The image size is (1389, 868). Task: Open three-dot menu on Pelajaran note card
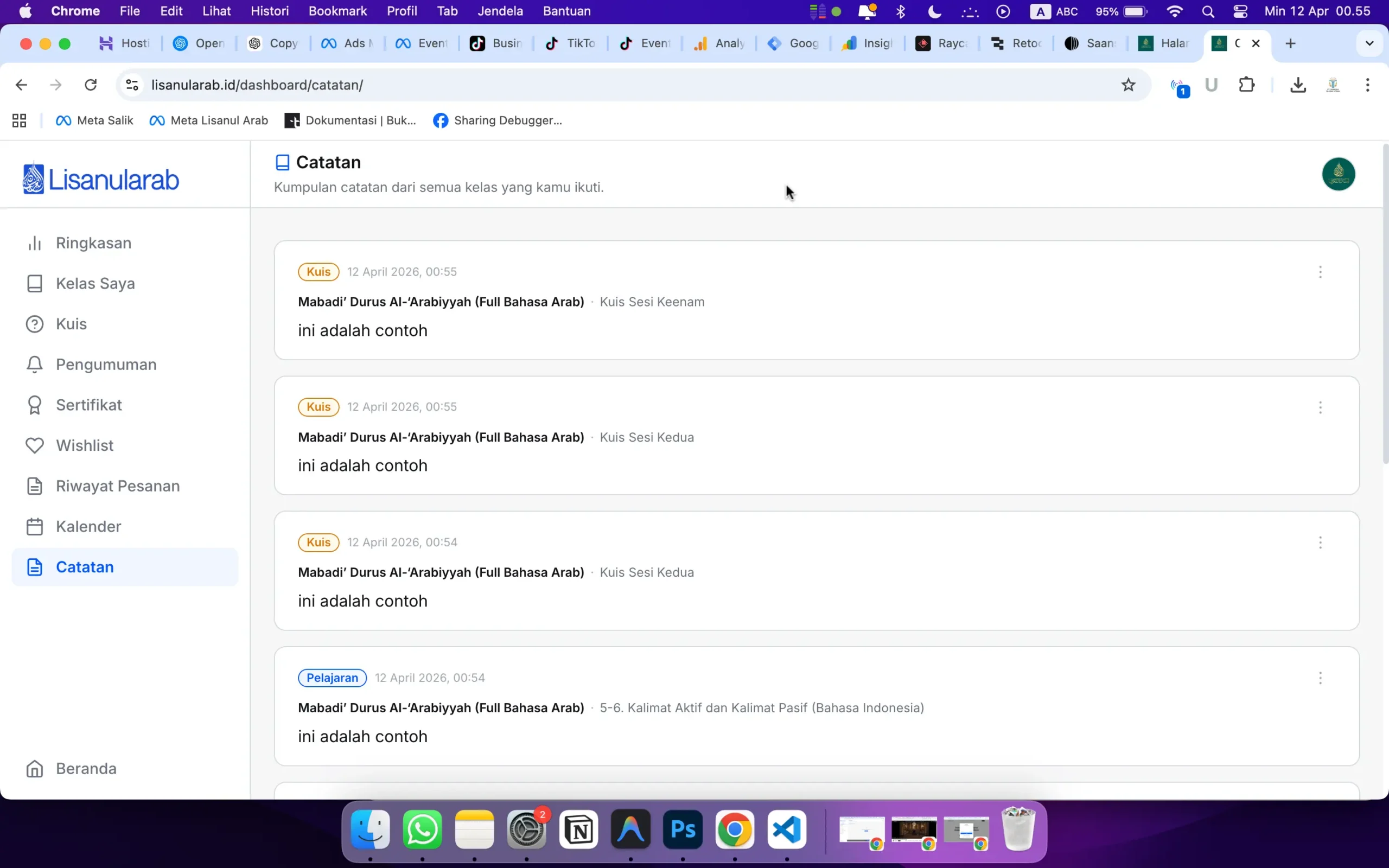pyautogui.click(x=1320, y=678)
